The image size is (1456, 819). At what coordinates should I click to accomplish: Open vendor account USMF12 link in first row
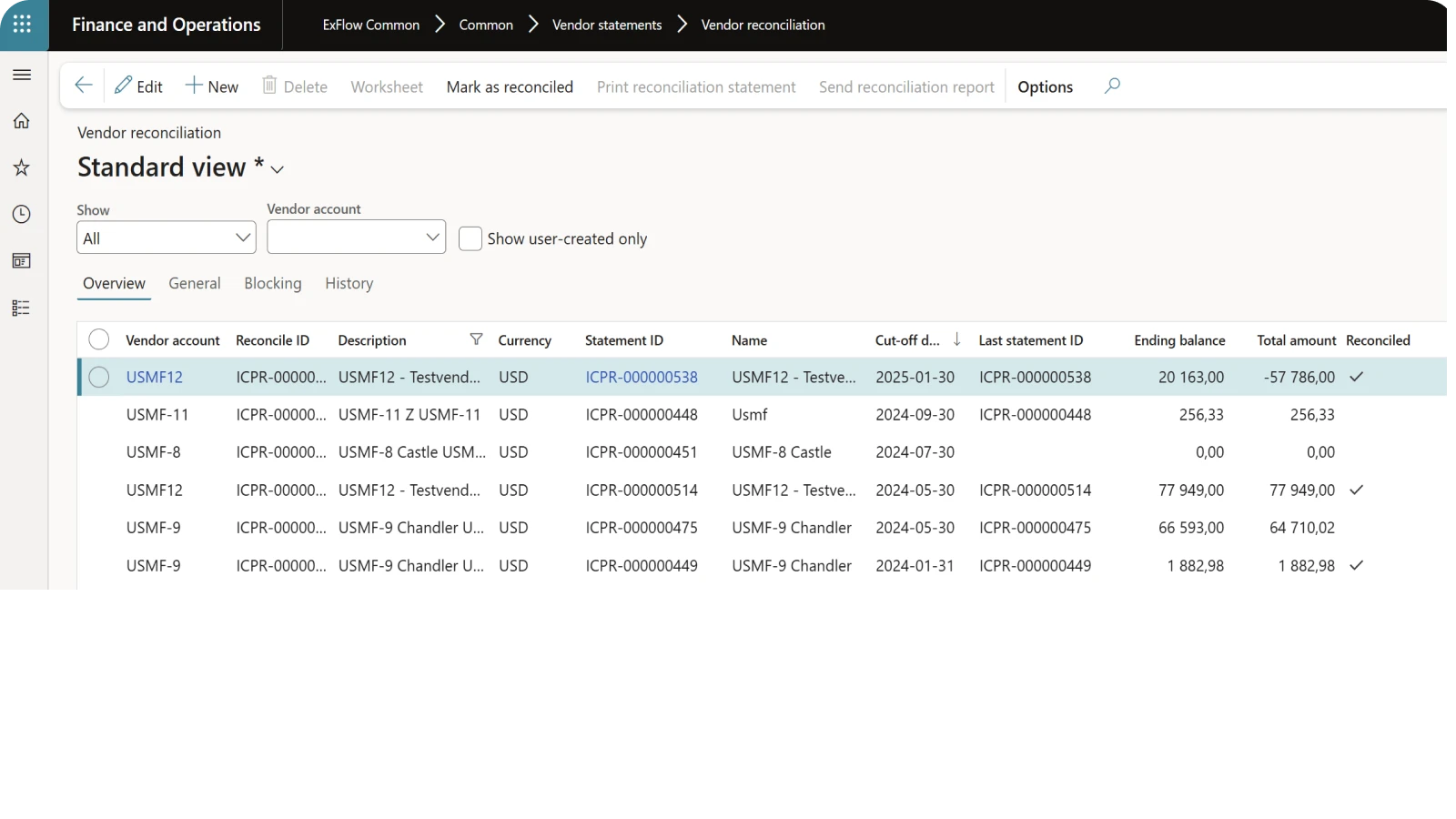(x=155, y=377)
